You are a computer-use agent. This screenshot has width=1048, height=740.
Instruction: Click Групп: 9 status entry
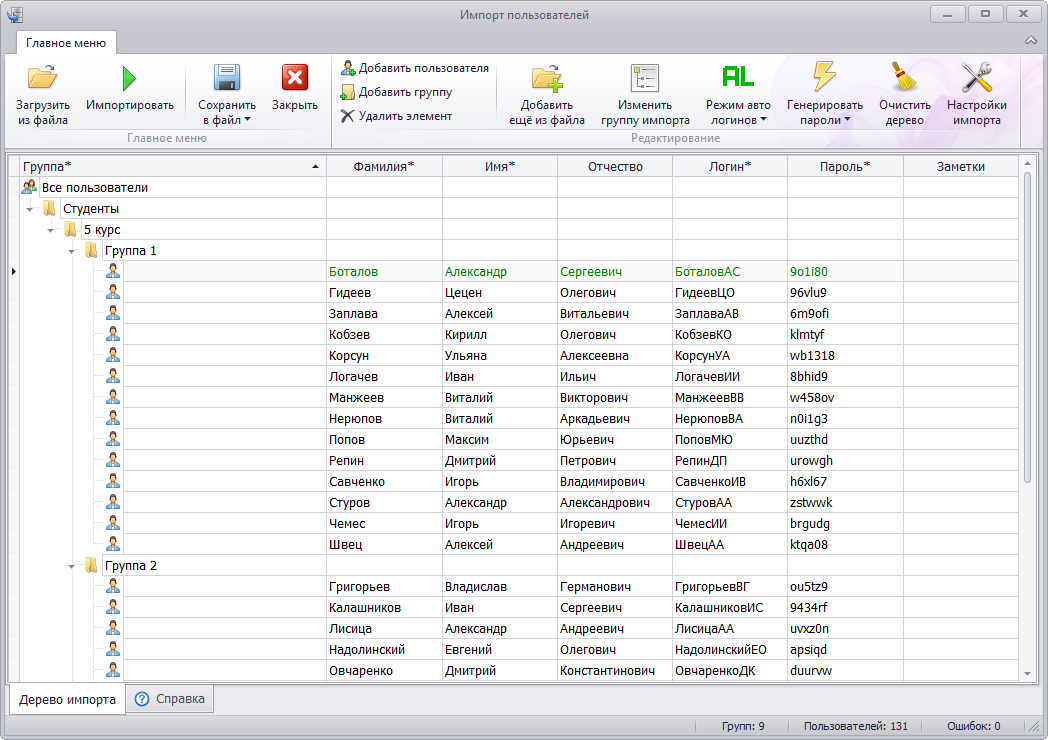743,726
